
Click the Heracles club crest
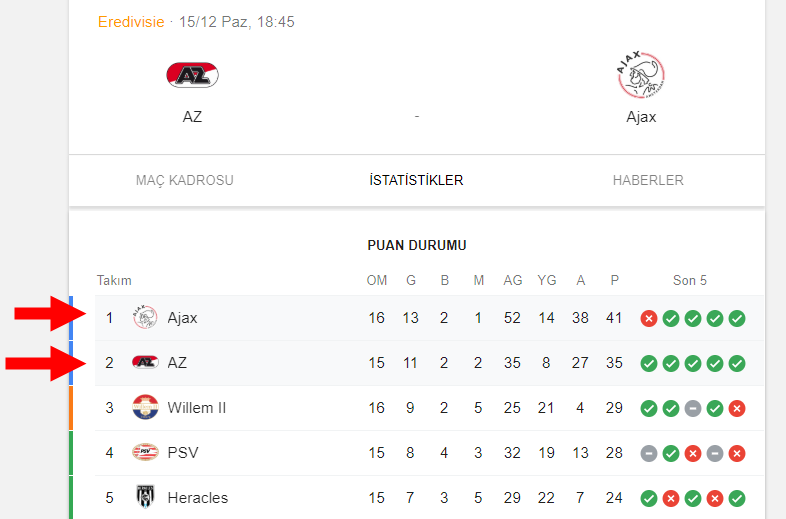[x=145, y=497]
